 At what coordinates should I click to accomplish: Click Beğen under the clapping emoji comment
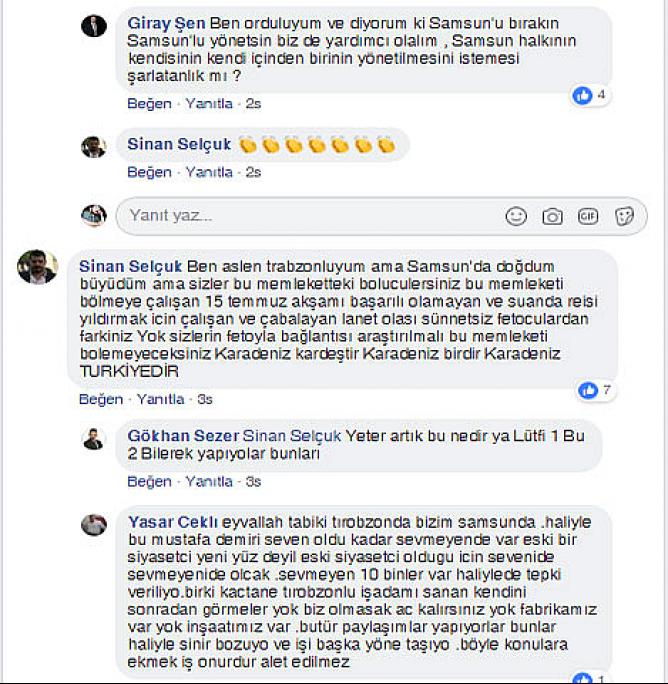point(149,172)
